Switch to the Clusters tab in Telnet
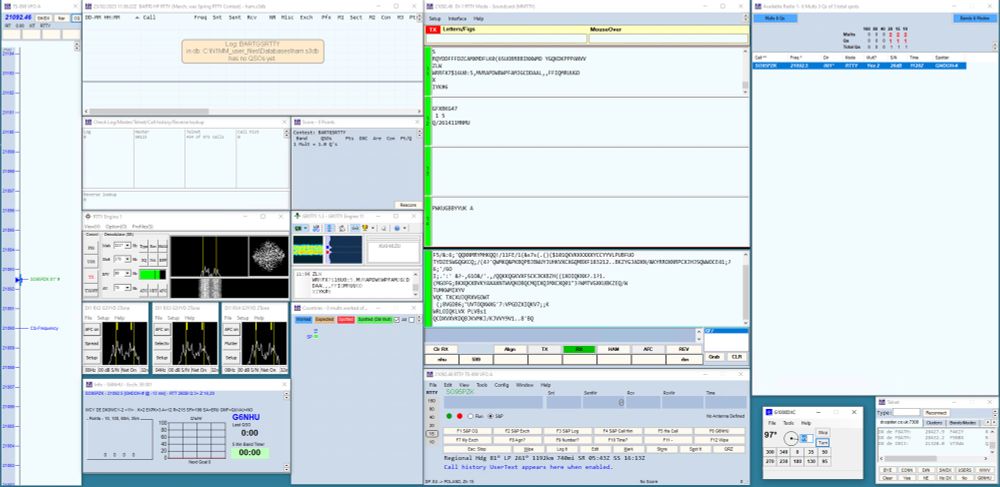Image resolution: width=1000 pixels, height=487 pixels. coord(934,423)
